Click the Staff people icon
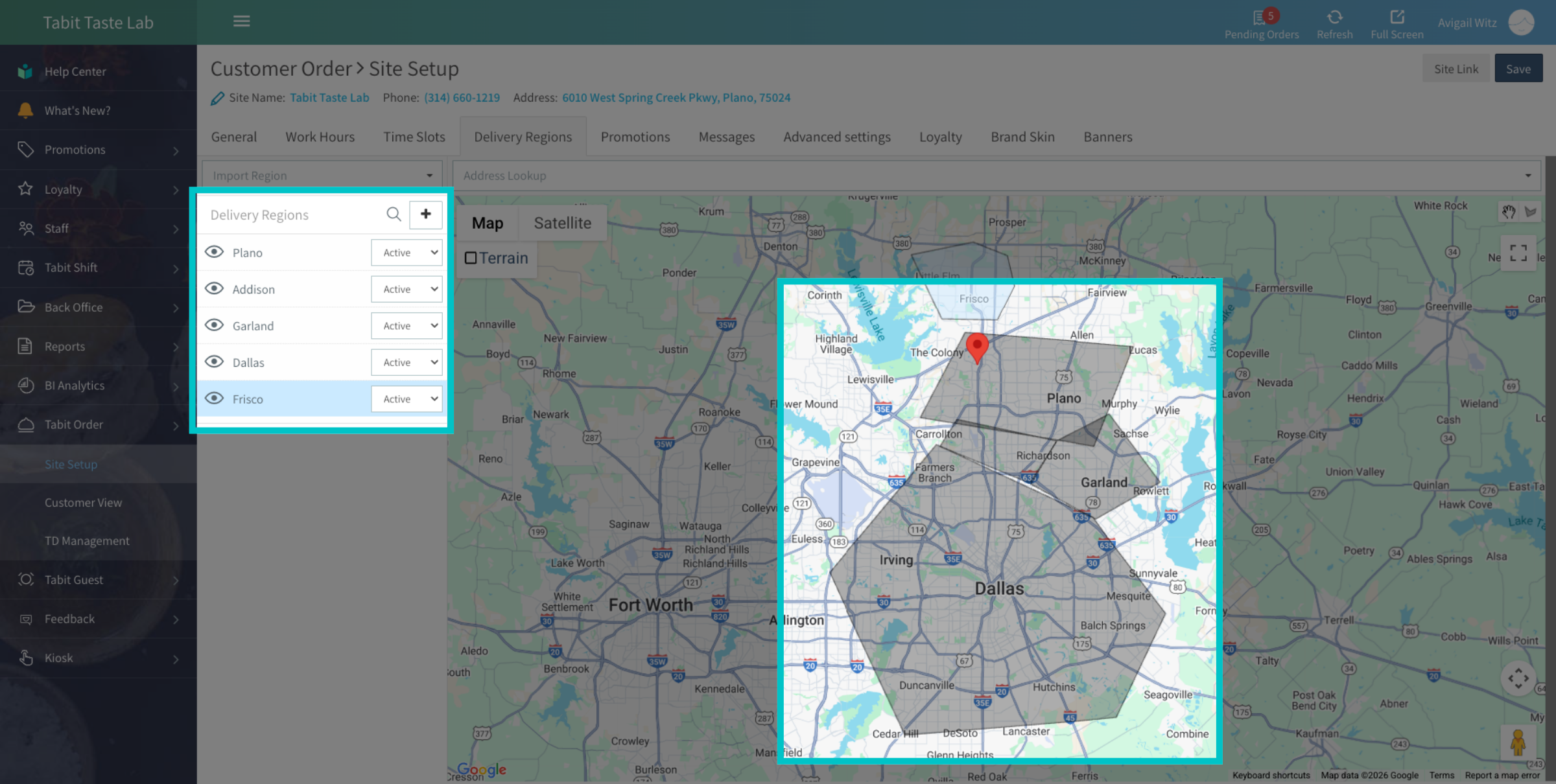Image resolution: width=1556 pixels, height=784 pixels. point(25,228)
